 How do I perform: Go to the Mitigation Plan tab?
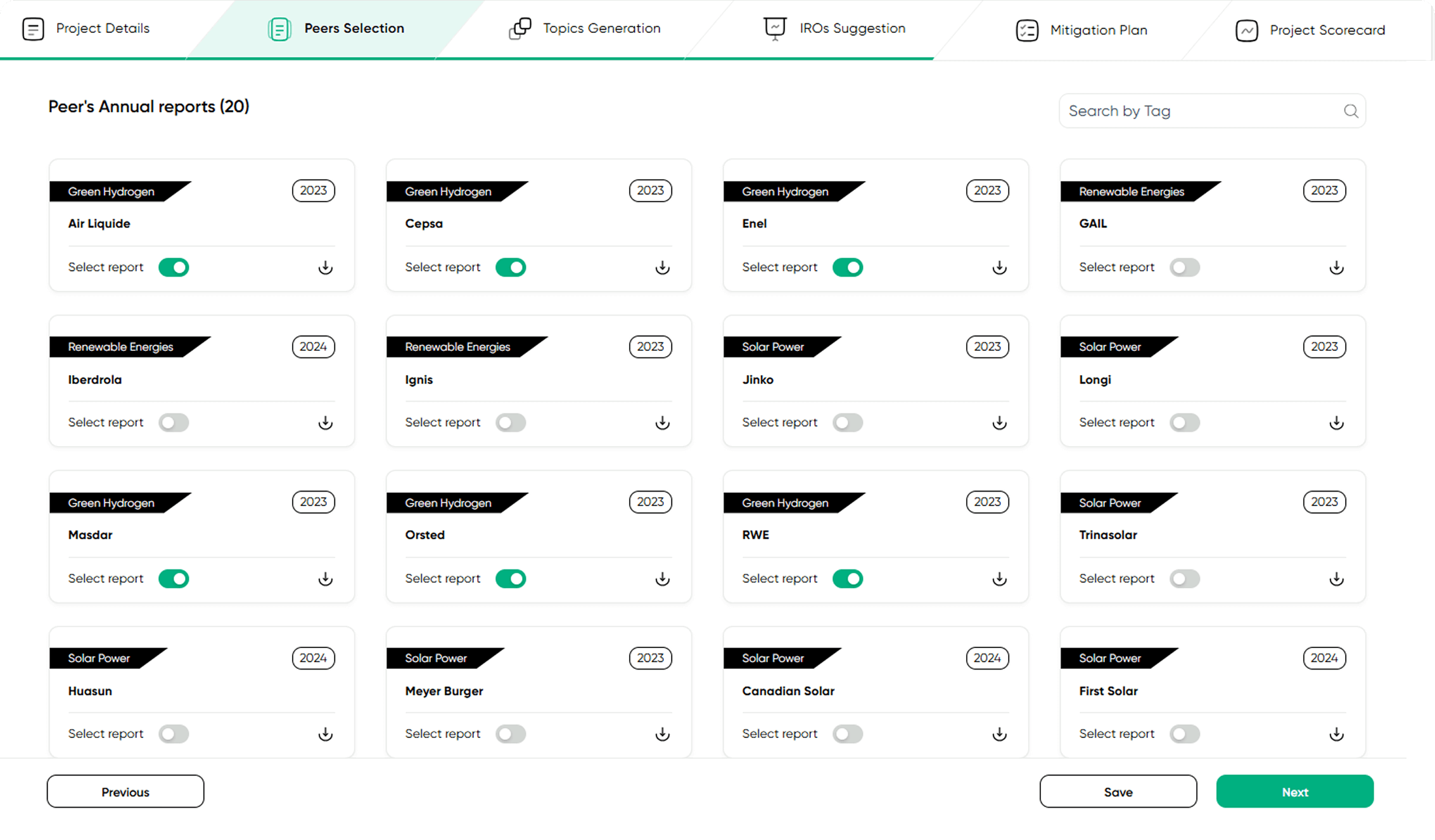(x=1081, y=30)
